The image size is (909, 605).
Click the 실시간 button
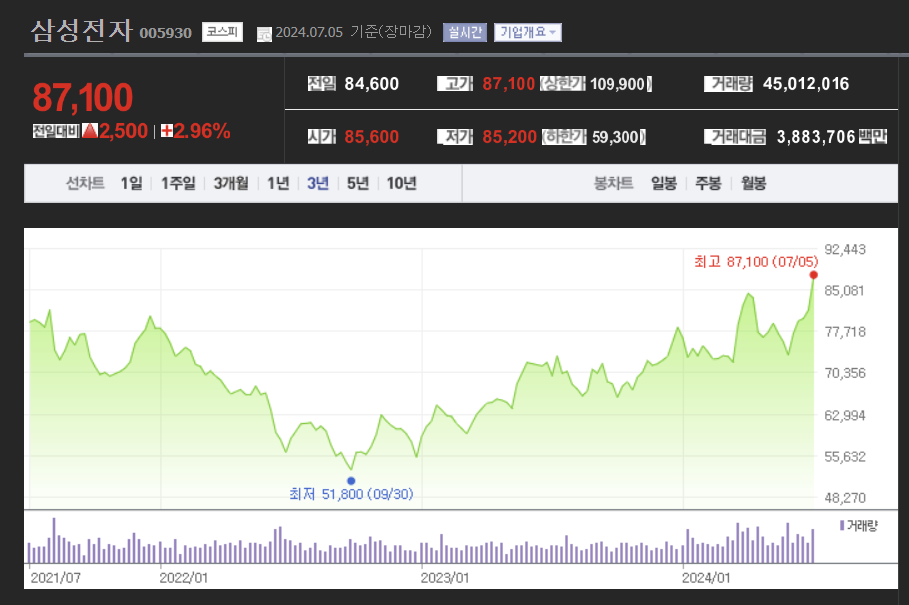[464, 32]
